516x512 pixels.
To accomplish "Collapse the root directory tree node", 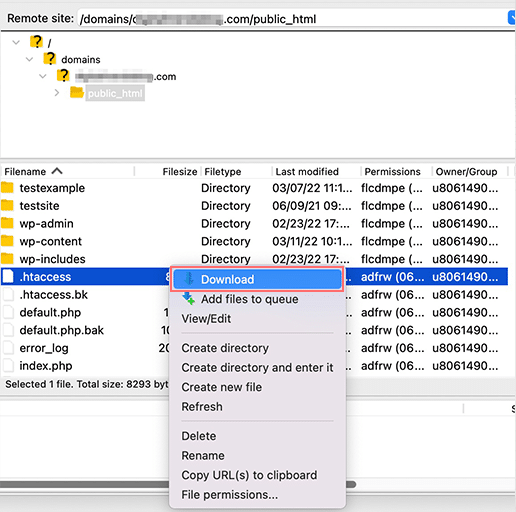I will [x=16, y=42].
